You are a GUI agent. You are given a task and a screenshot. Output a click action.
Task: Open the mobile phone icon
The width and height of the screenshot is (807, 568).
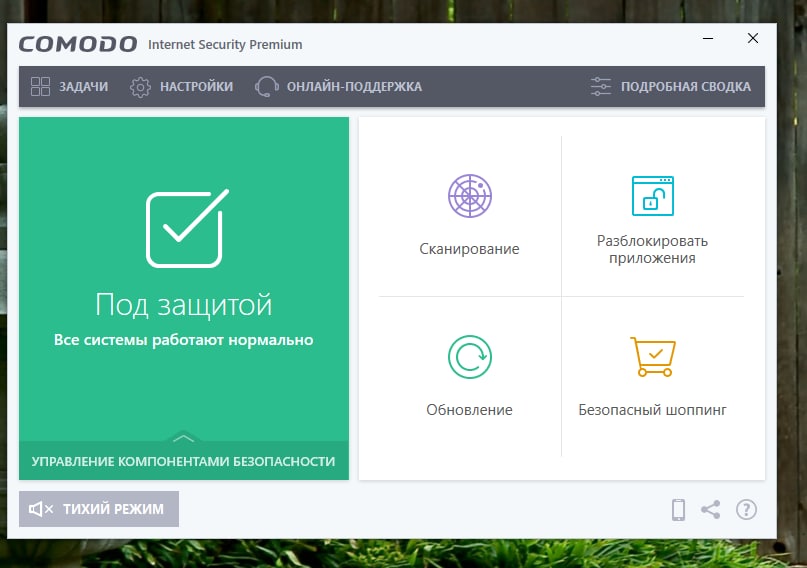678,510
